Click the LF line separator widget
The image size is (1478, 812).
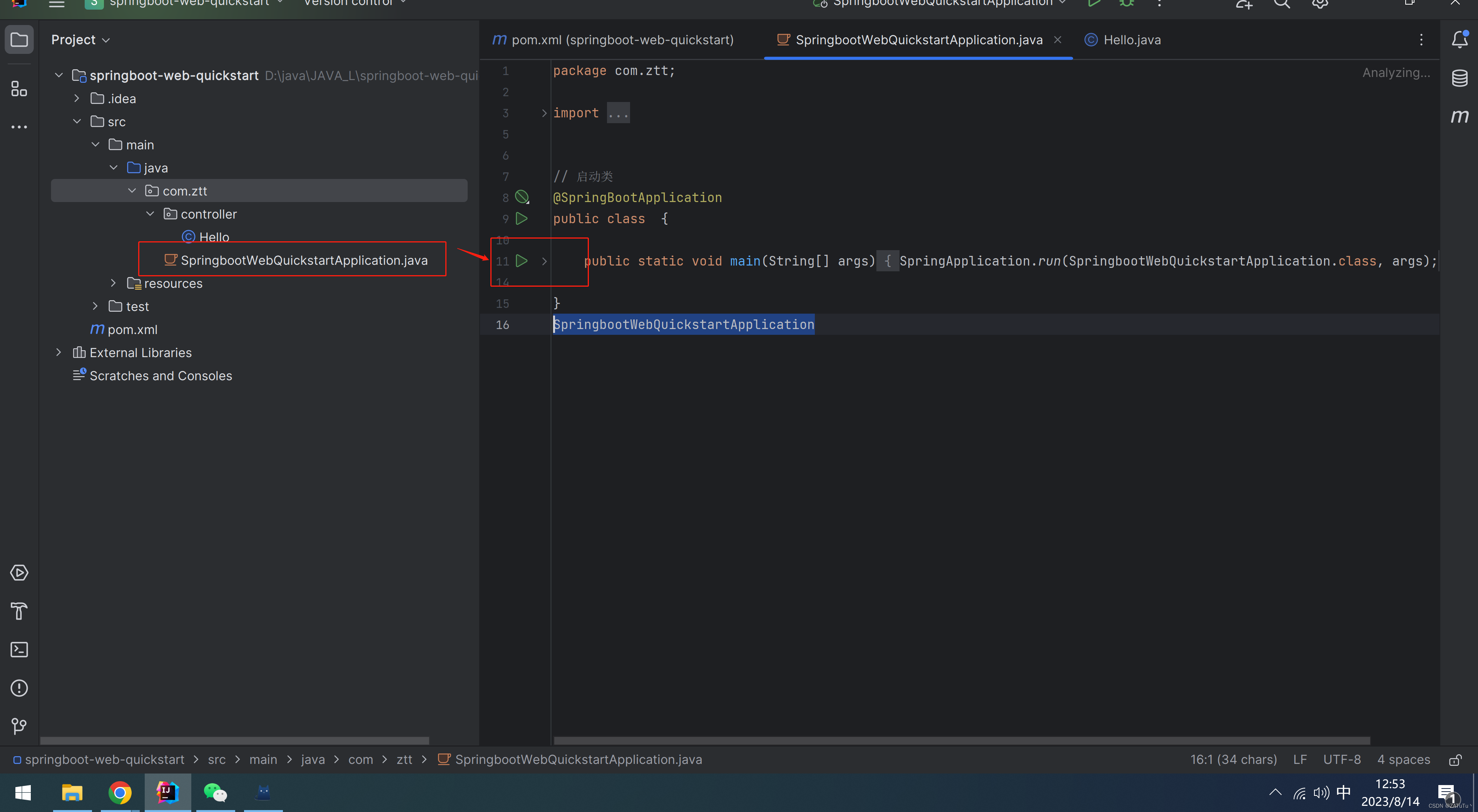pyautogui.click(x=1300, y=759)
